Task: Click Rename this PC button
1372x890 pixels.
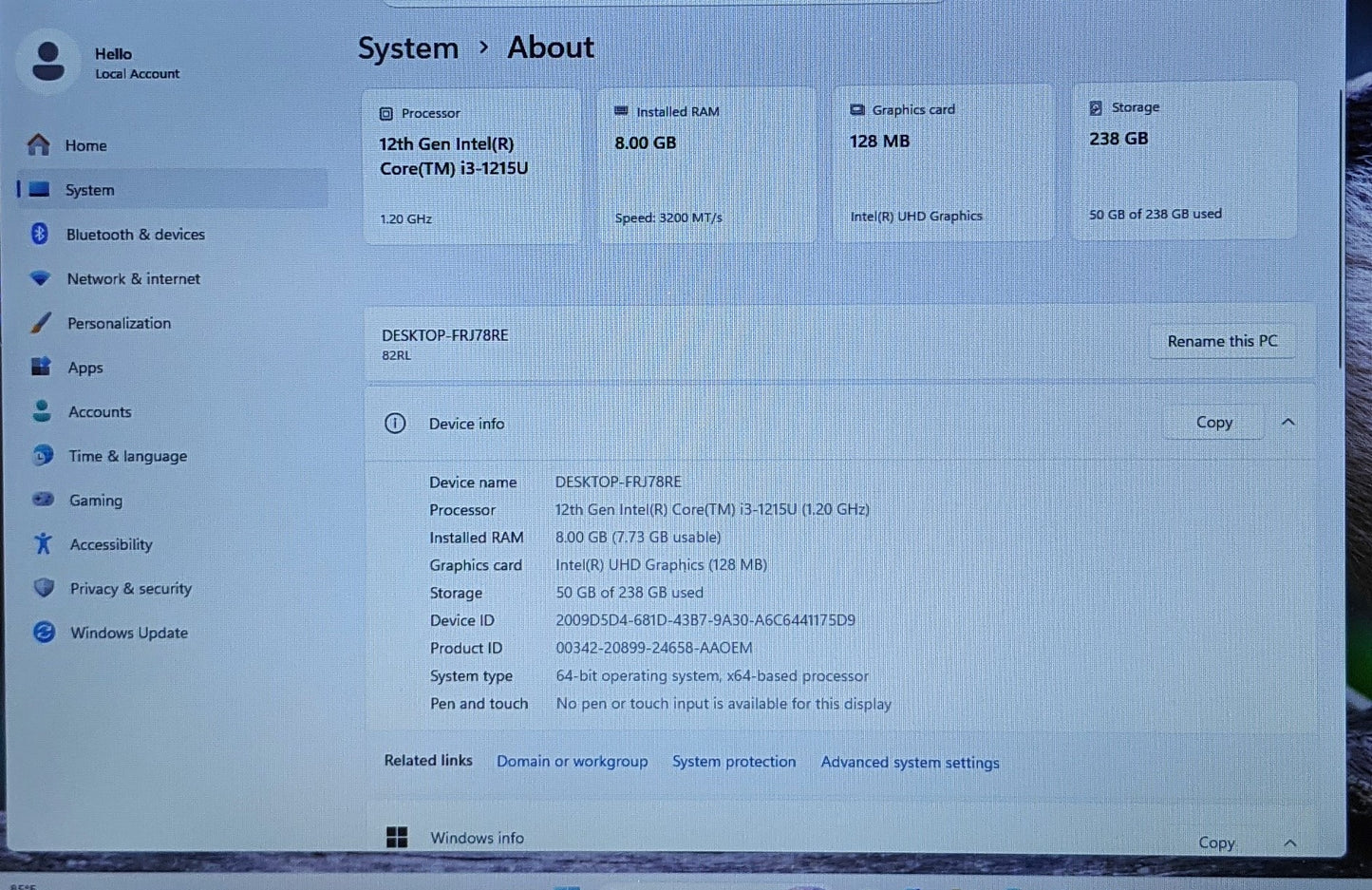Action: coord(1222,341)
